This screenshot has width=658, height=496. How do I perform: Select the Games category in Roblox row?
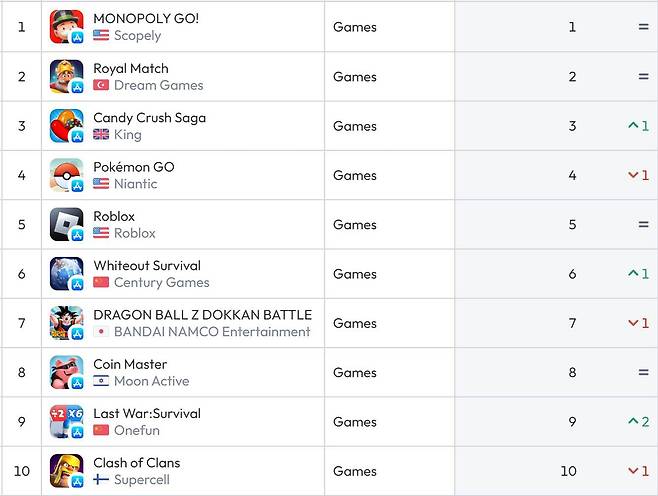coord(355,225)
